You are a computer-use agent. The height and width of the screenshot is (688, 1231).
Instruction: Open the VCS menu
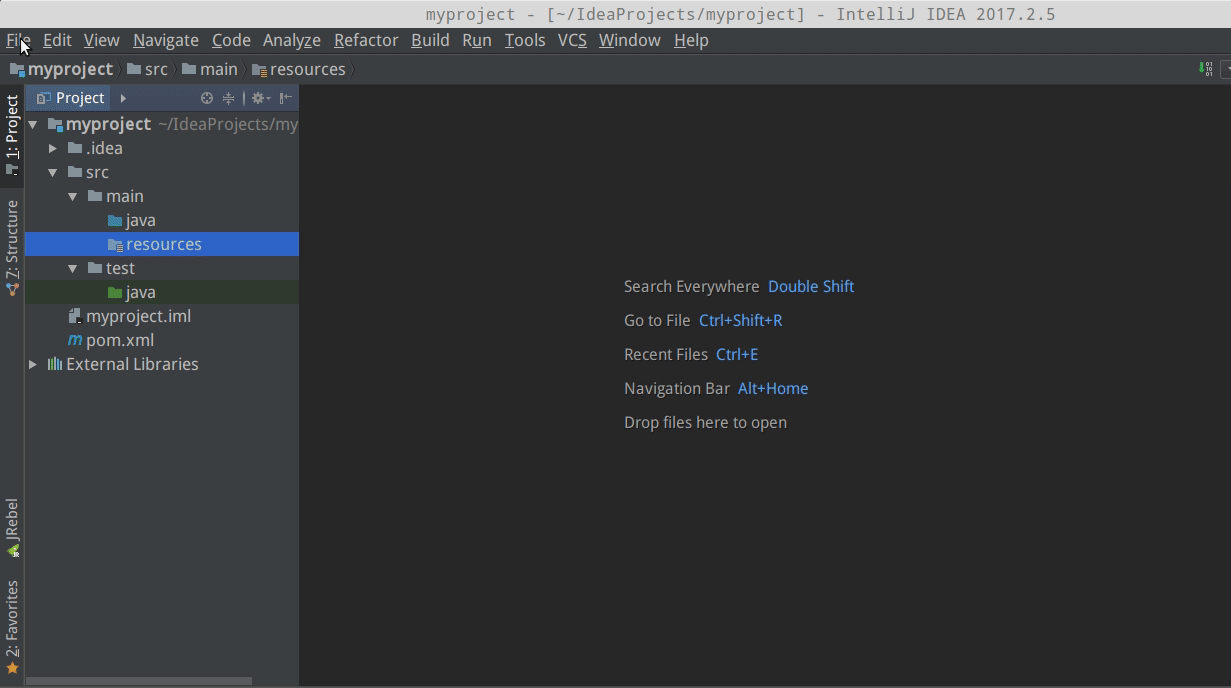pyautogui.click(x=572, y=40)
